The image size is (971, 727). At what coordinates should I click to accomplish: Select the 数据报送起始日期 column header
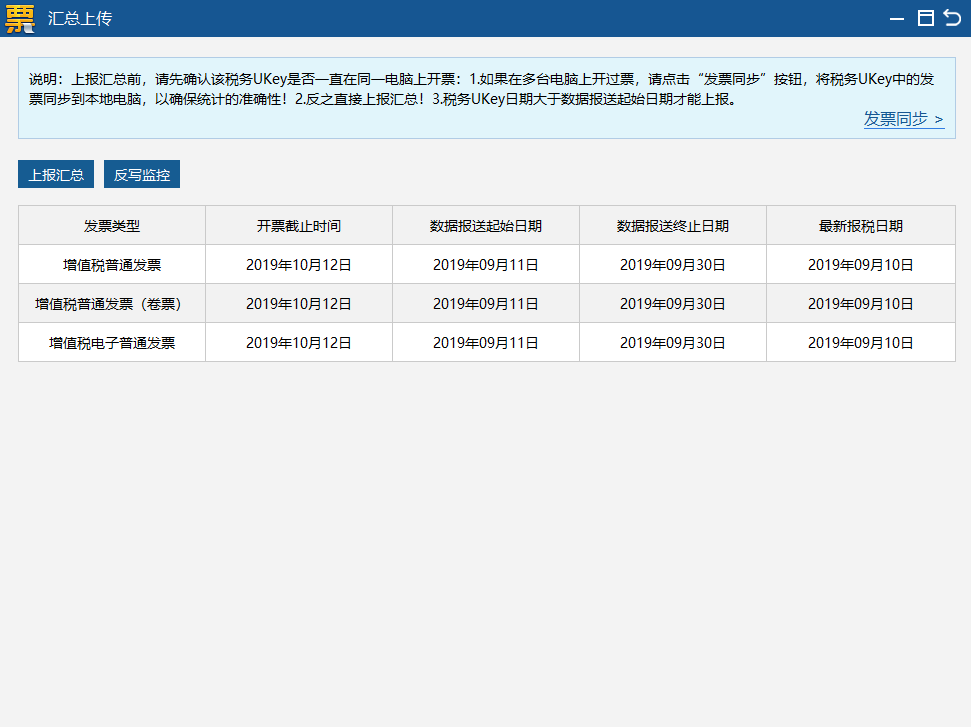[x=486, y=226]
